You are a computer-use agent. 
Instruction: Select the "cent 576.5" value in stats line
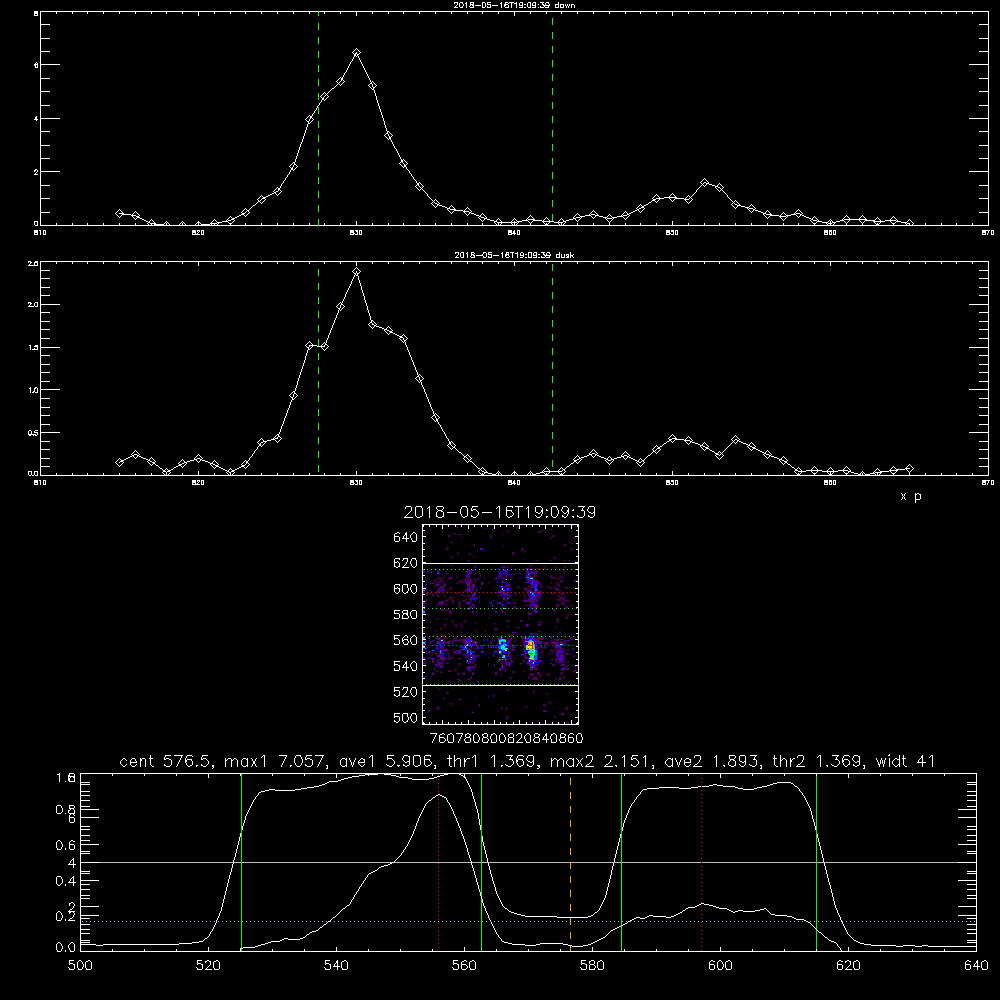pos(165,761)
